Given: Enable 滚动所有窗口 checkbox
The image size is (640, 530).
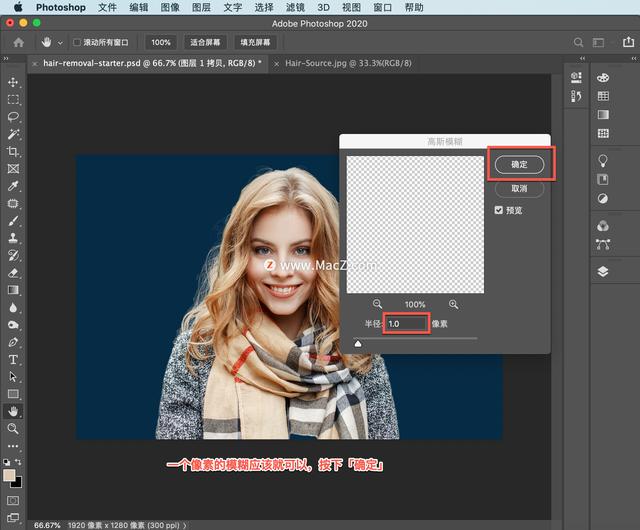Looking at the screenshot, I should (x=78, y=43).
